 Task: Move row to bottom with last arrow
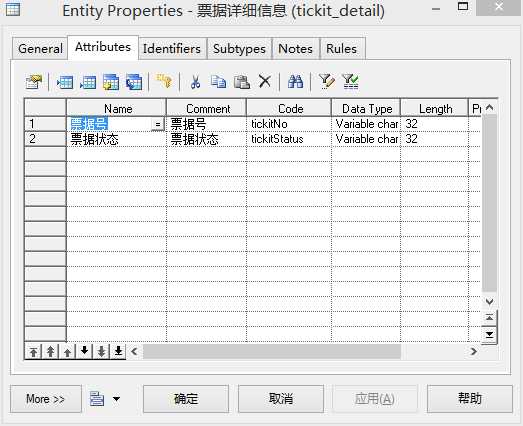118,351
